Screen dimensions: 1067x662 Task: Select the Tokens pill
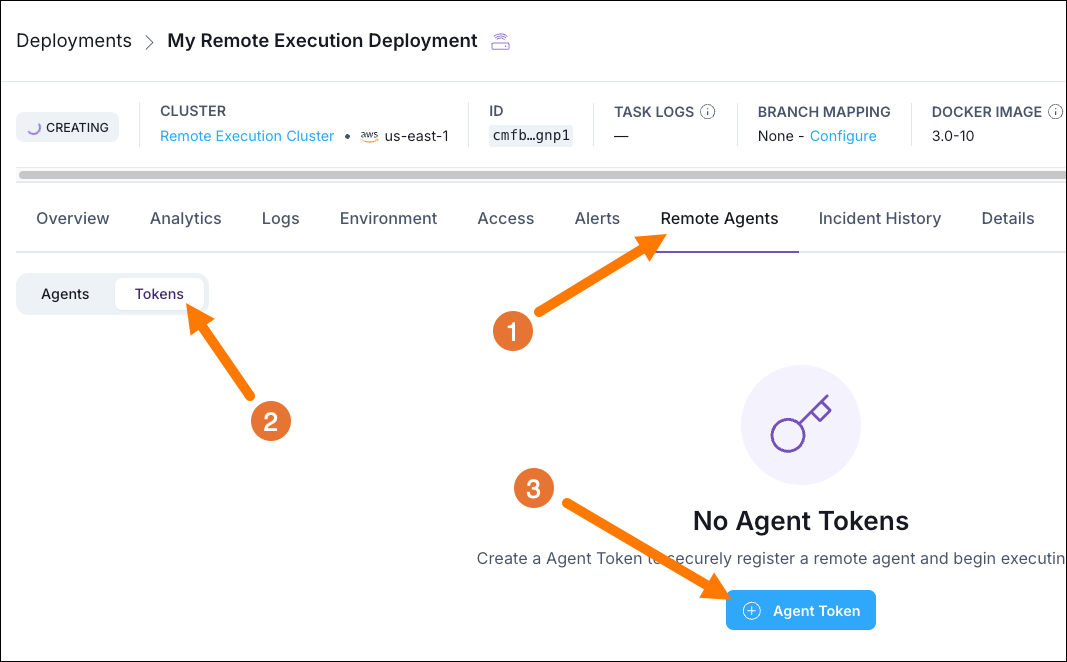159,293
